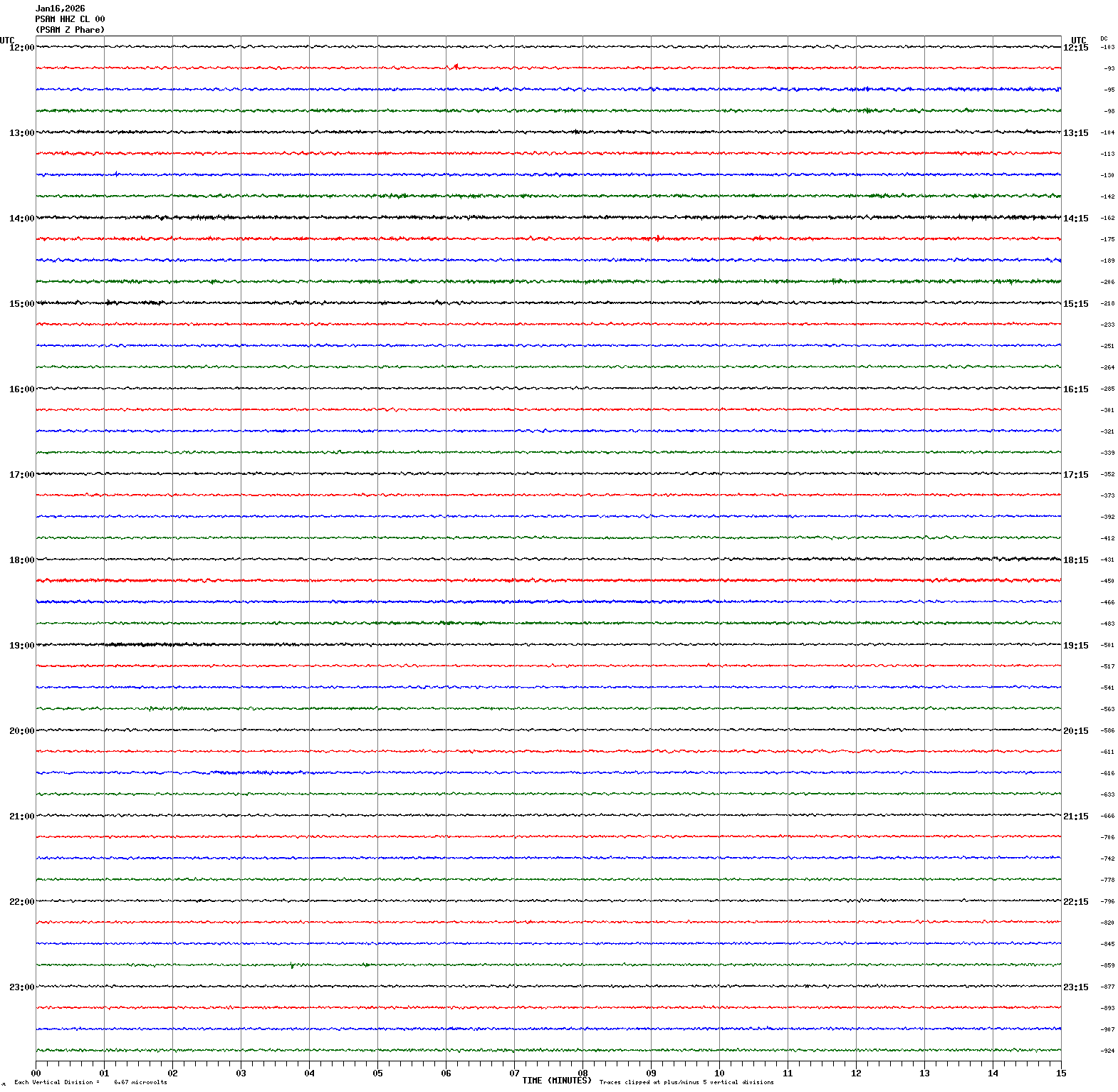Click the green spike in the 22:45 trace
The width and height of the screenshot is (1118, 1092).
[292, 966]
